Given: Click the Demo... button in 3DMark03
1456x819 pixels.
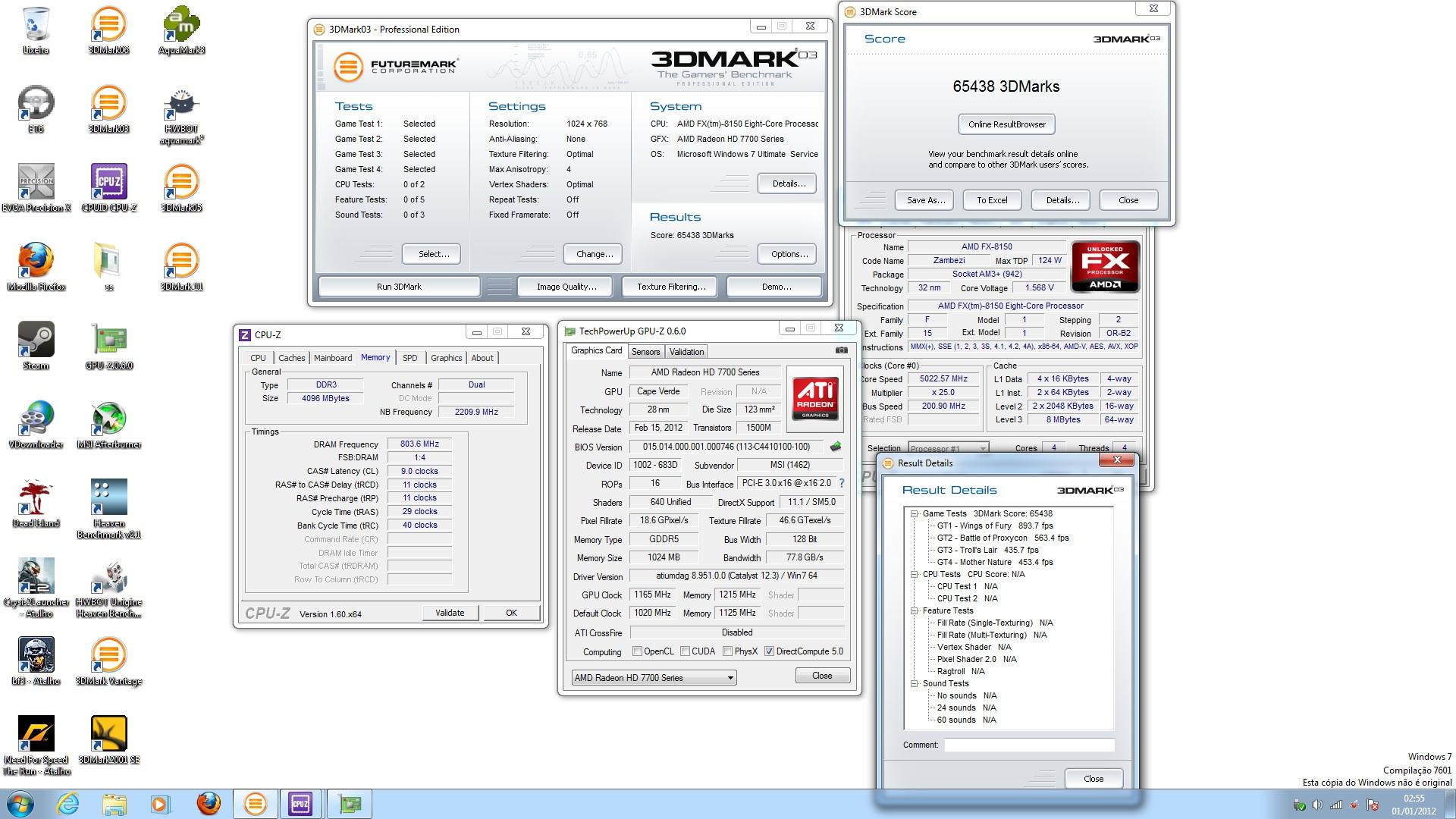Looking at the screenshot, I should click(x=776, y=287).
